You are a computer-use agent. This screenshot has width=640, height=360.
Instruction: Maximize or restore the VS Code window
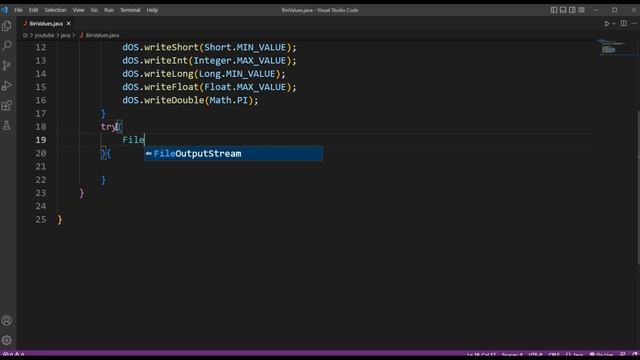(615, 10)
